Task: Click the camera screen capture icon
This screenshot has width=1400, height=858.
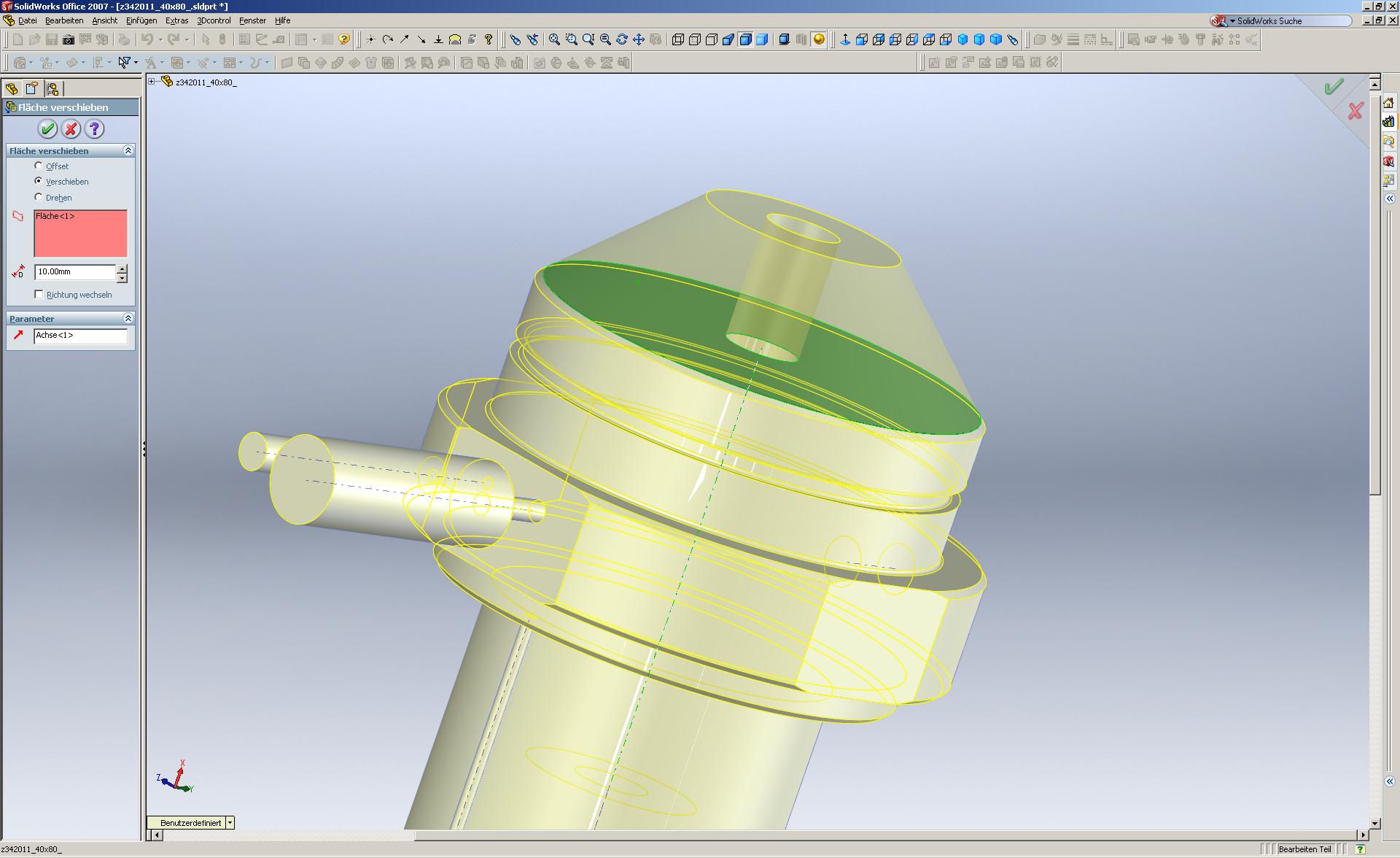Action: (68, 39)
